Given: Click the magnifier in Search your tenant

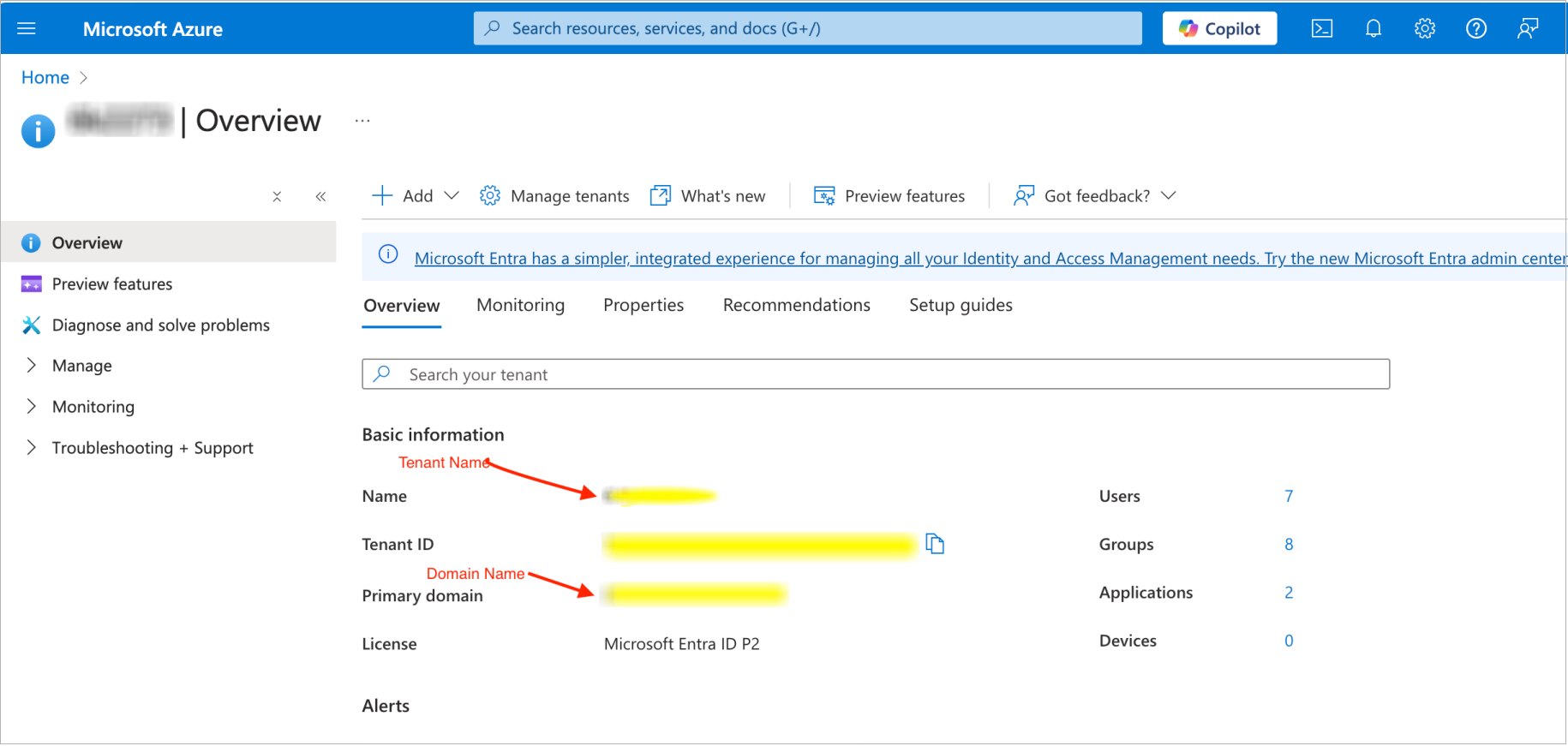Looking at the screenshot, I should point(382,373).
